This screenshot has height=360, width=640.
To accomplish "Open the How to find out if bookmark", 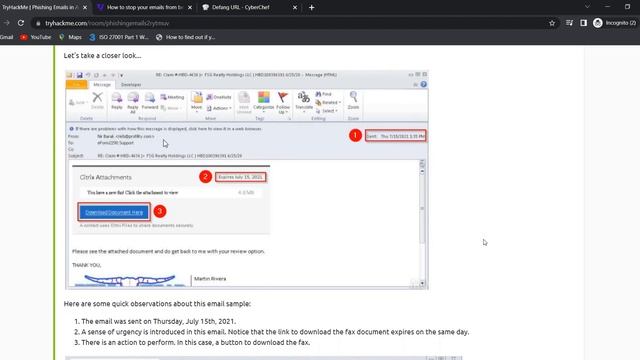I will click(x=185, y=37).
